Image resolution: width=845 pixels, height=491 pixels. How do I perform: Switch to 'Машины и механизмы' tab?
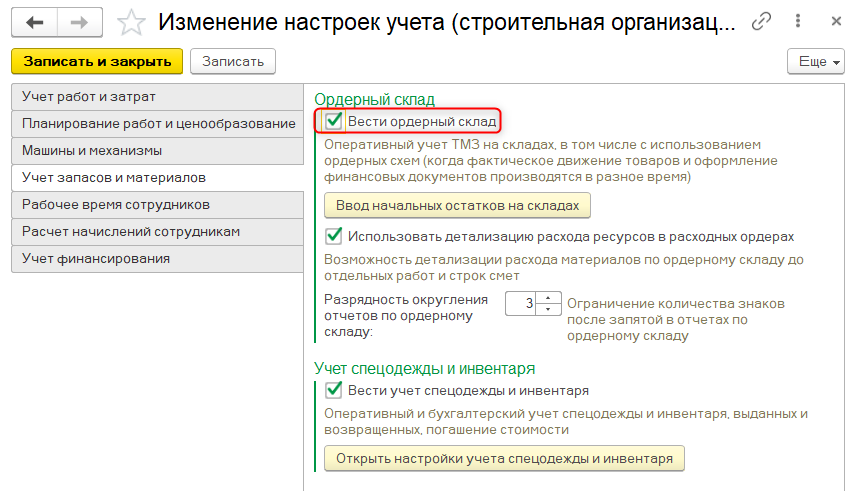[157, 151]
